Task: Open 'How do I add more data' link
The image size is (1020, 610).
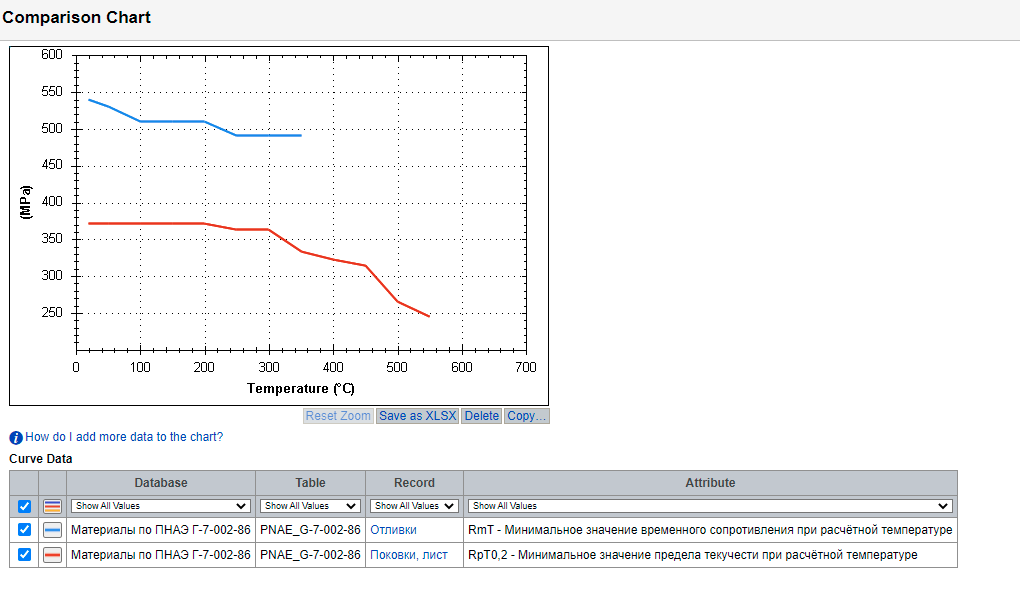Action: point(124,437)
